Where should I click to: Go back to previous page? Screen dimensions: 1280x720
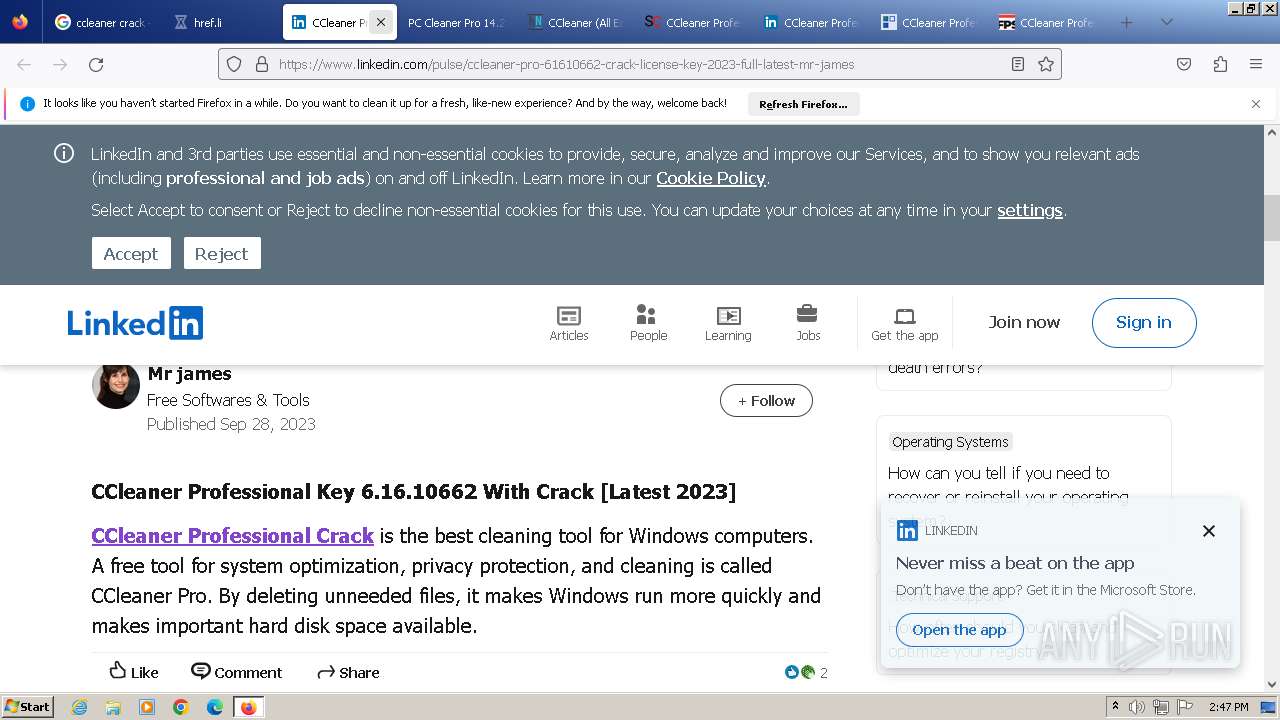point(24,64)
